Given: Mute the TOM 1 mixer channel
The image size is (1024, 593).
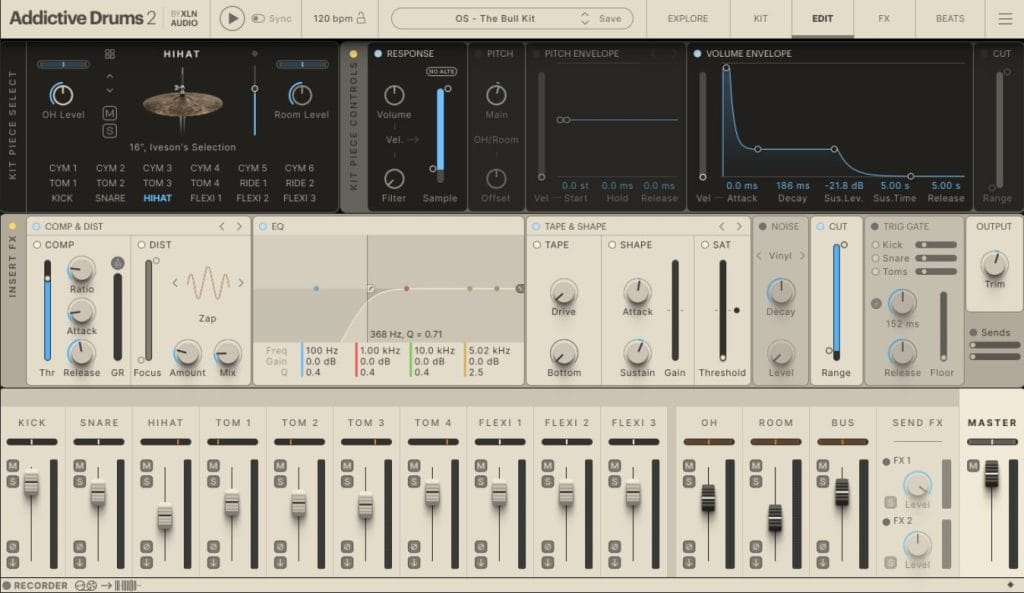Looking at the screenshot, I should click(213, 465).
